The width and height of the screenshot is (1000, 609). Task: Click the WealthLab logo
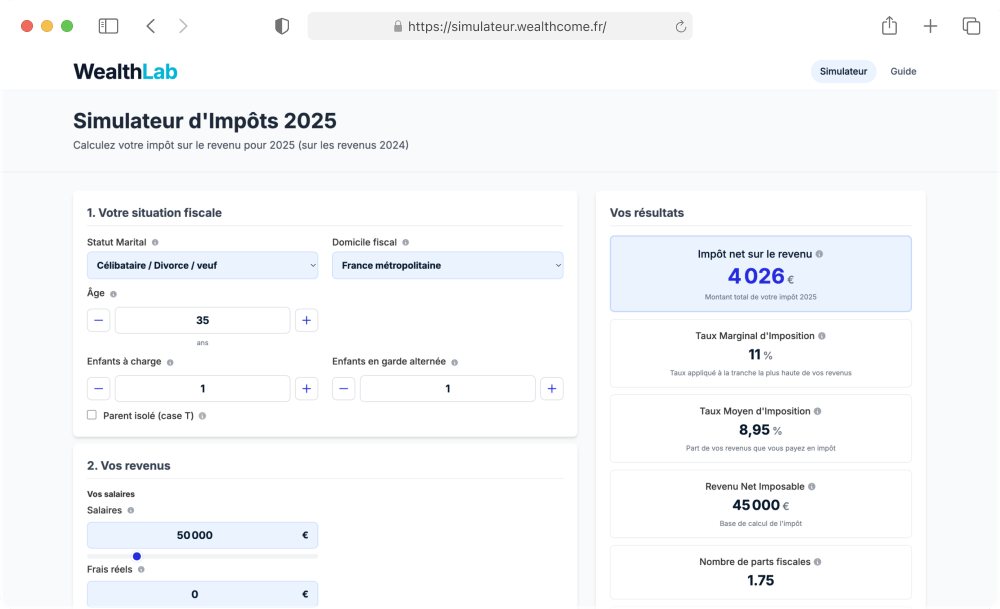(x=124, y=71)
